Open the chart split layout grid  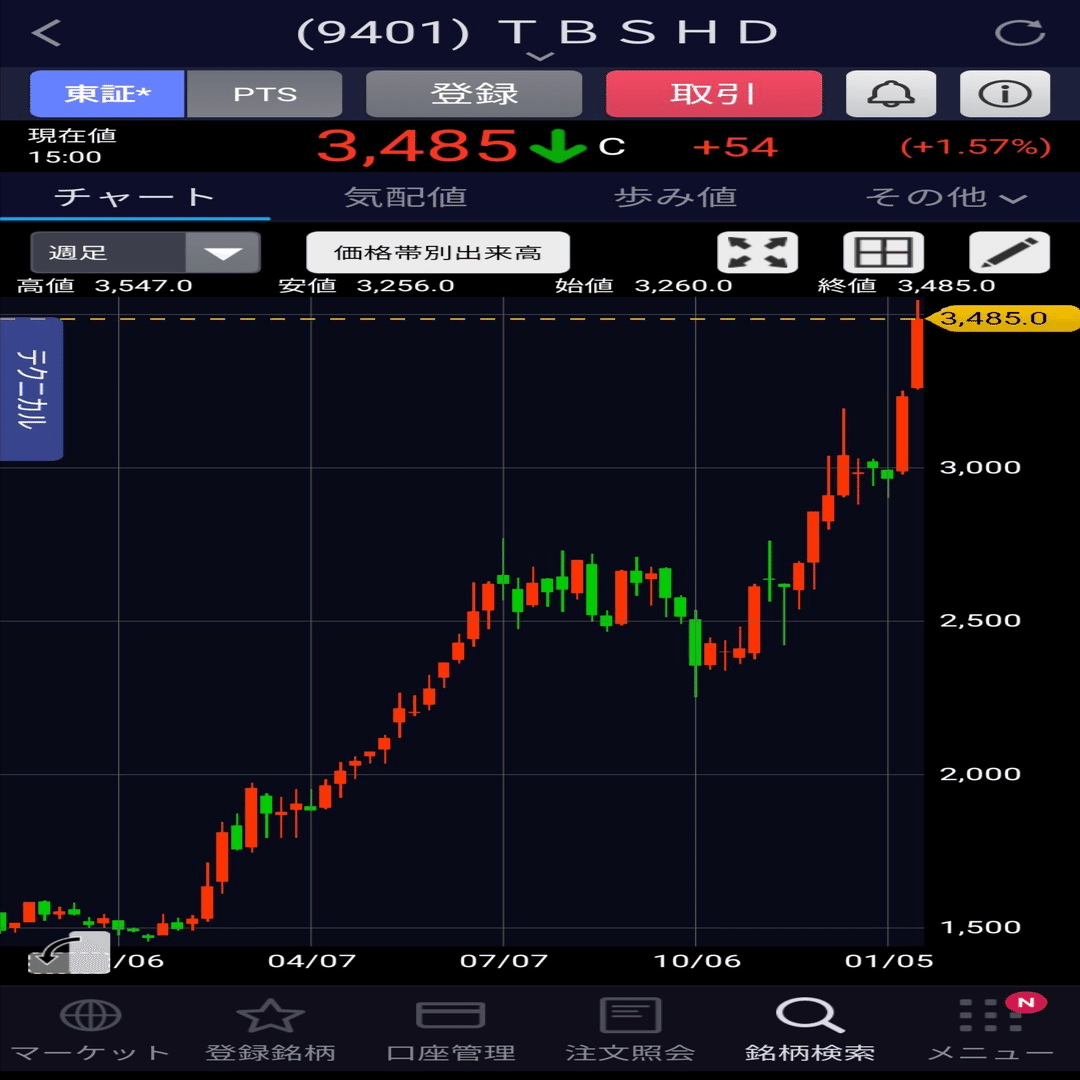point(883,252)
